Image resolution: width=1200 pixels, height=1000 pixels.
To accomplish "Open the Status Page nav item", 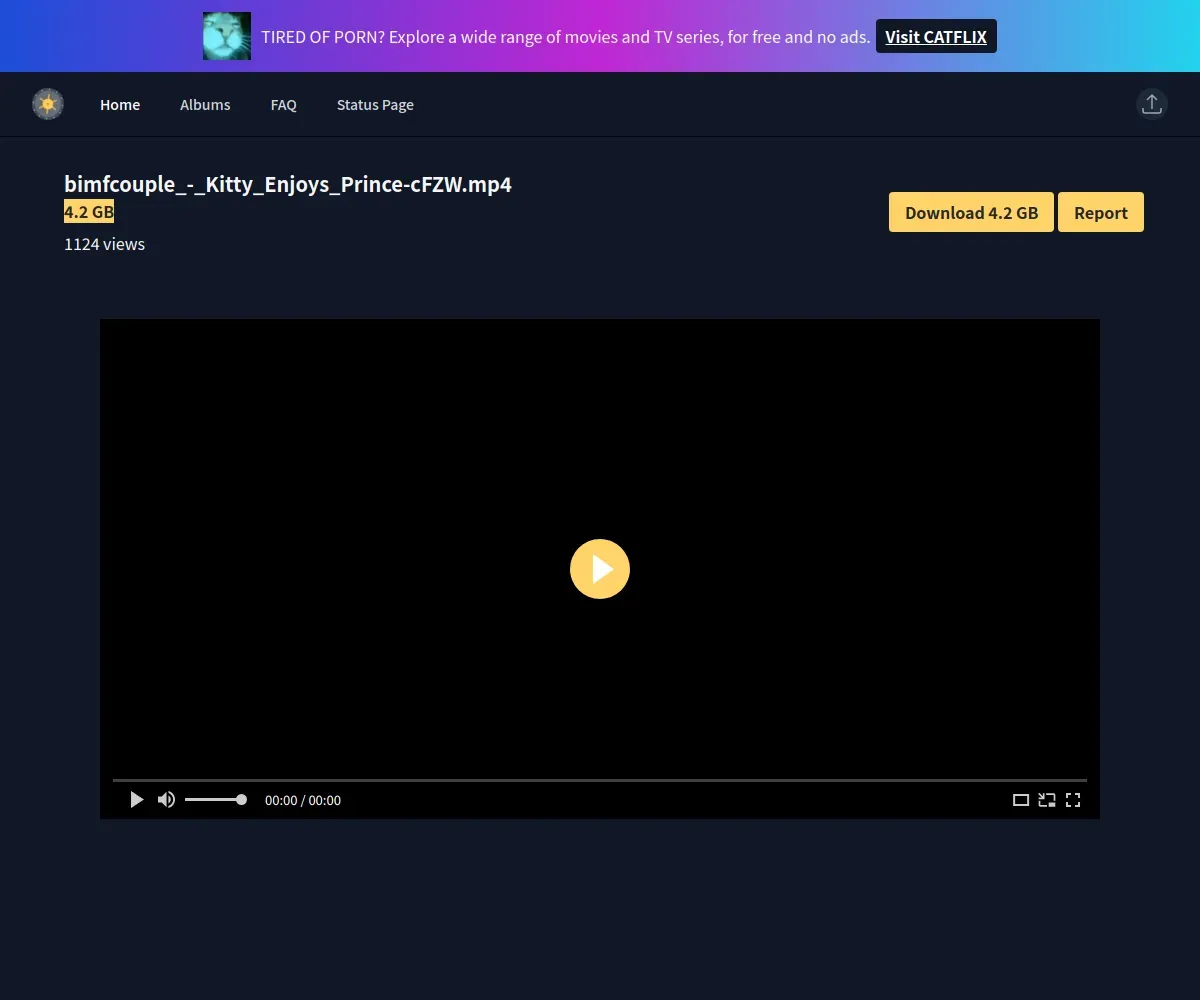I will coord(375,105).
